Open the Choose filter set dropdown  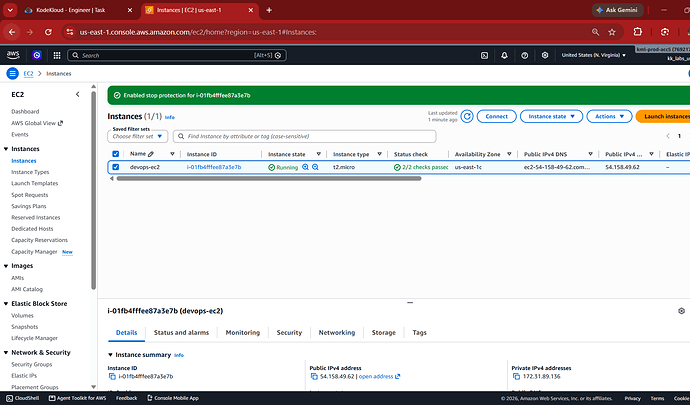pos(137,136)
